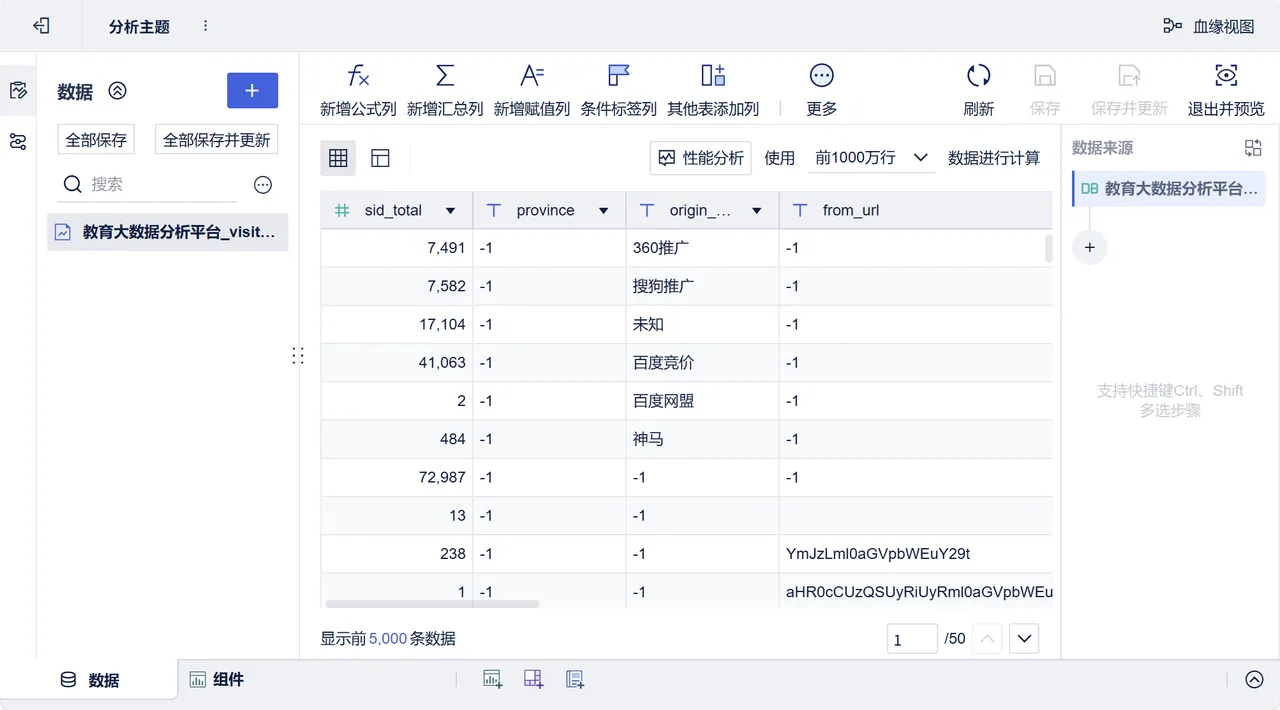
Task: Click the vertical scrollbar of the table
Action: 1049,248
